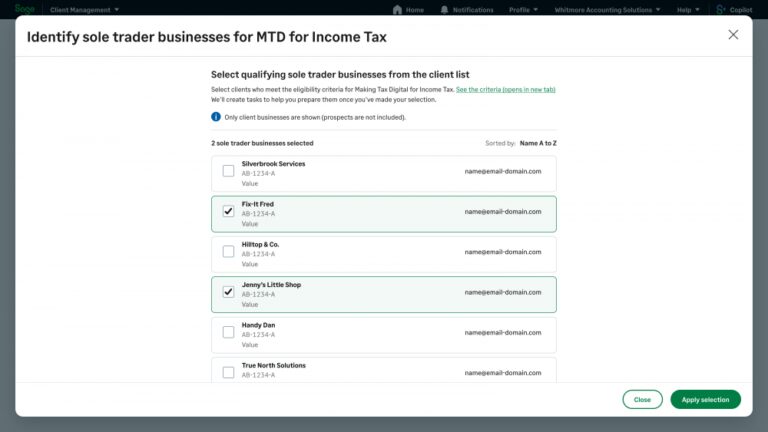The height and width of the screenshot is (432, 768).
Task: Click the blue info icon
Action: pyautogui.click(x=216, y=117)
